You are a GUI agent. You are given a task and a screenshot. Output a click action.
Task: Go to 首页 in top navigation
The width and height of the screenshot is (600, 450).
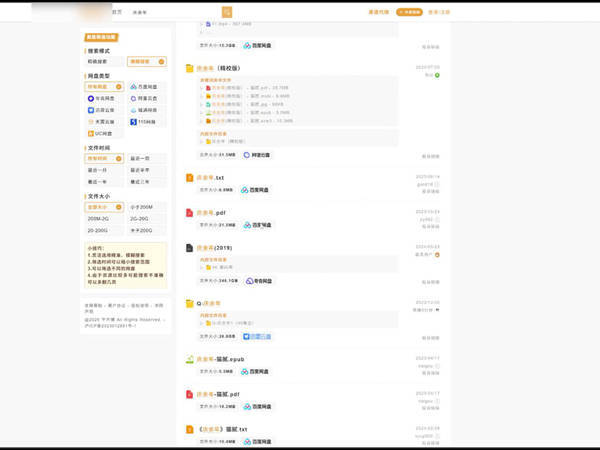(117, 12)
